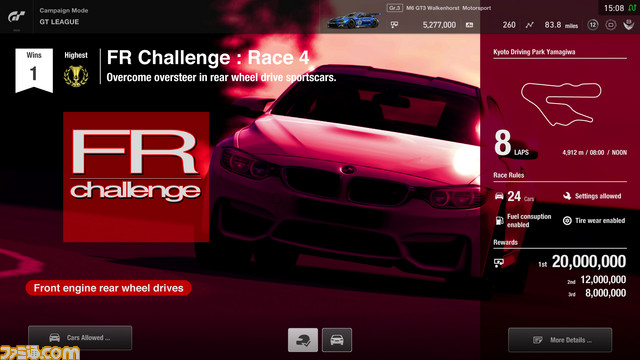Image resolution: width=640 pixels, height=360 pixels.
Task: Click the credits icon beside 5,277,000
Action: [394, 25]
